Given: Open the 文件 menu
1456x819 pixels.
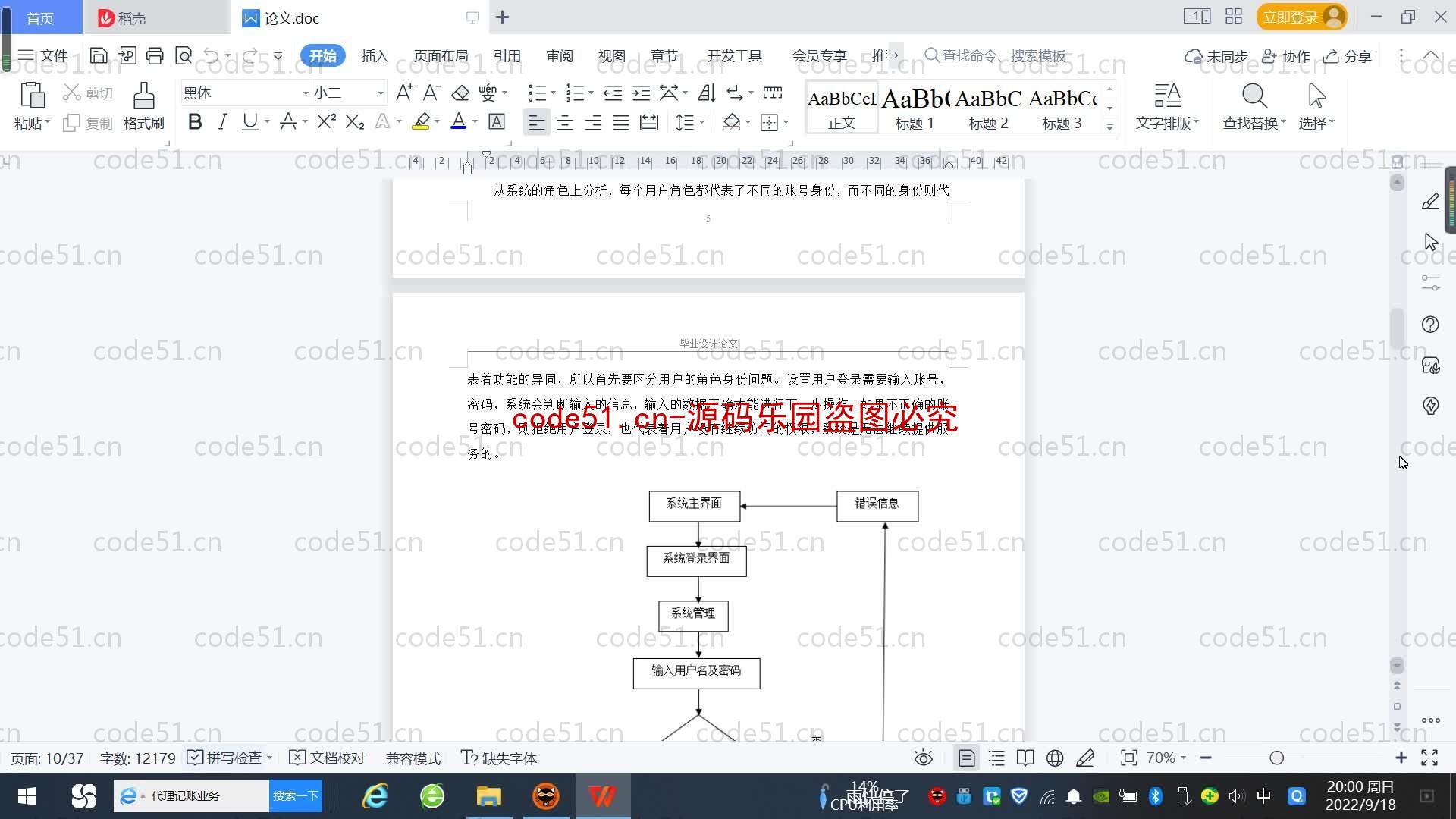Looking at the screenshot, I should (x=43, y=55).
